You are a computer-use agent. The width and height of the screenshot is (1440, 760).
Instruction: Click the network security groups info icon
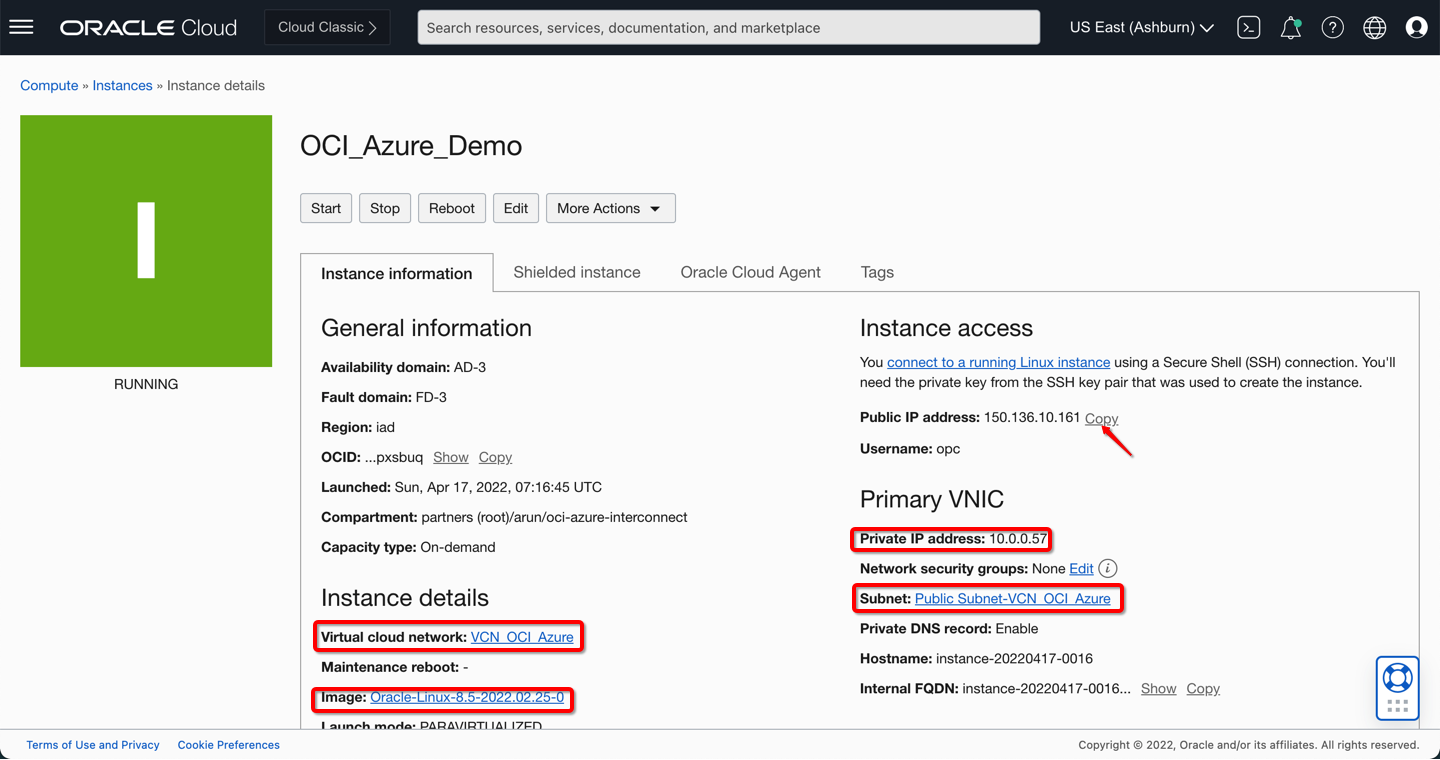coord(1107,568)
